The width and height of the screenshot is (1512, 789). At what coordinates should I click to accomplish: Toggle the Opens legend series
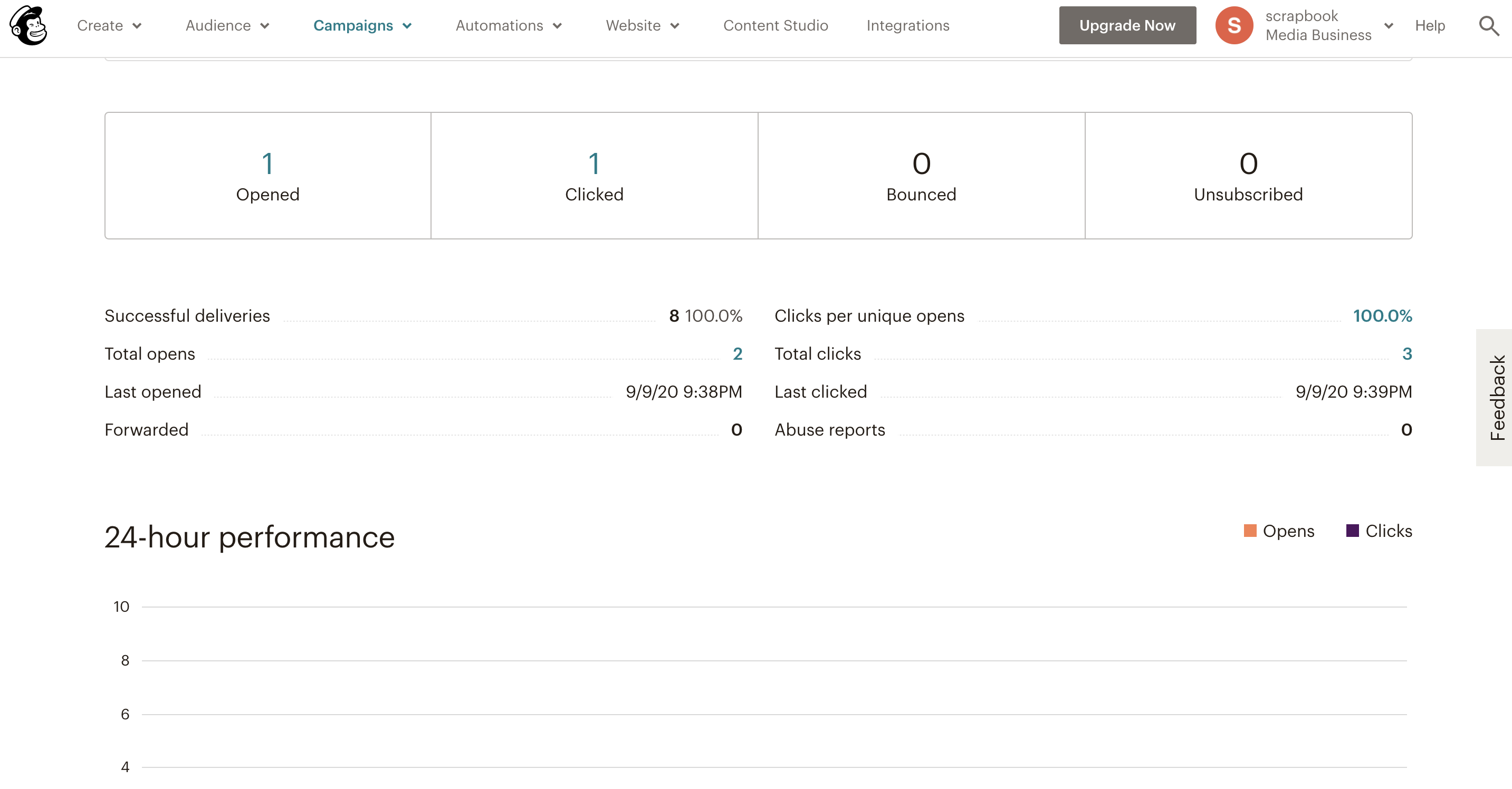coord(1278,531)
